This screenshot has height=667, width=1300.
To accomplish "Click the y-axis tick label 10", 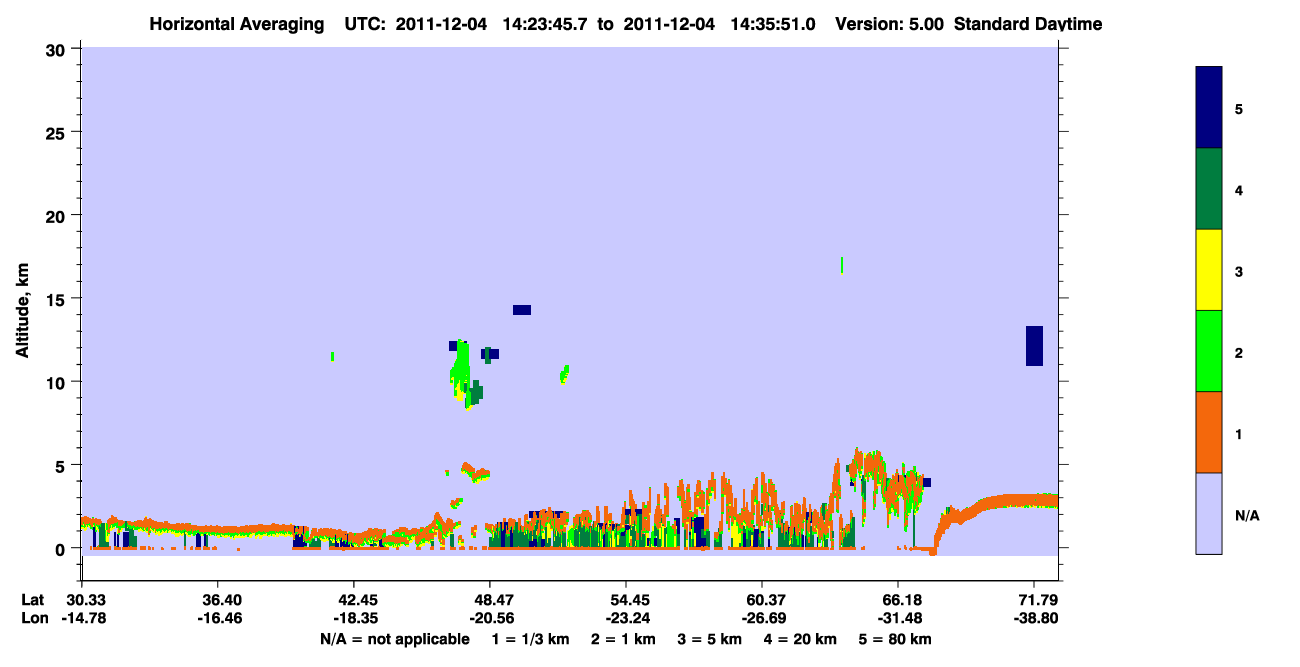I will pyautogui.click(x=58, y=382).
